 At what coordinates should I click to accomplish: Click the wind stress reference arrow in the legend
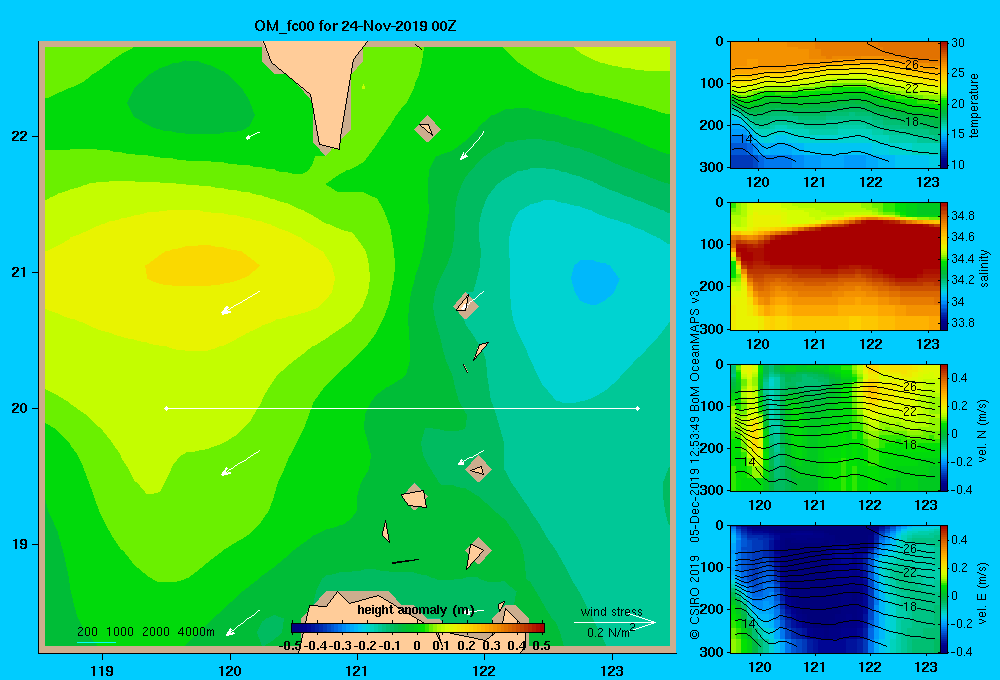(614, 622)
